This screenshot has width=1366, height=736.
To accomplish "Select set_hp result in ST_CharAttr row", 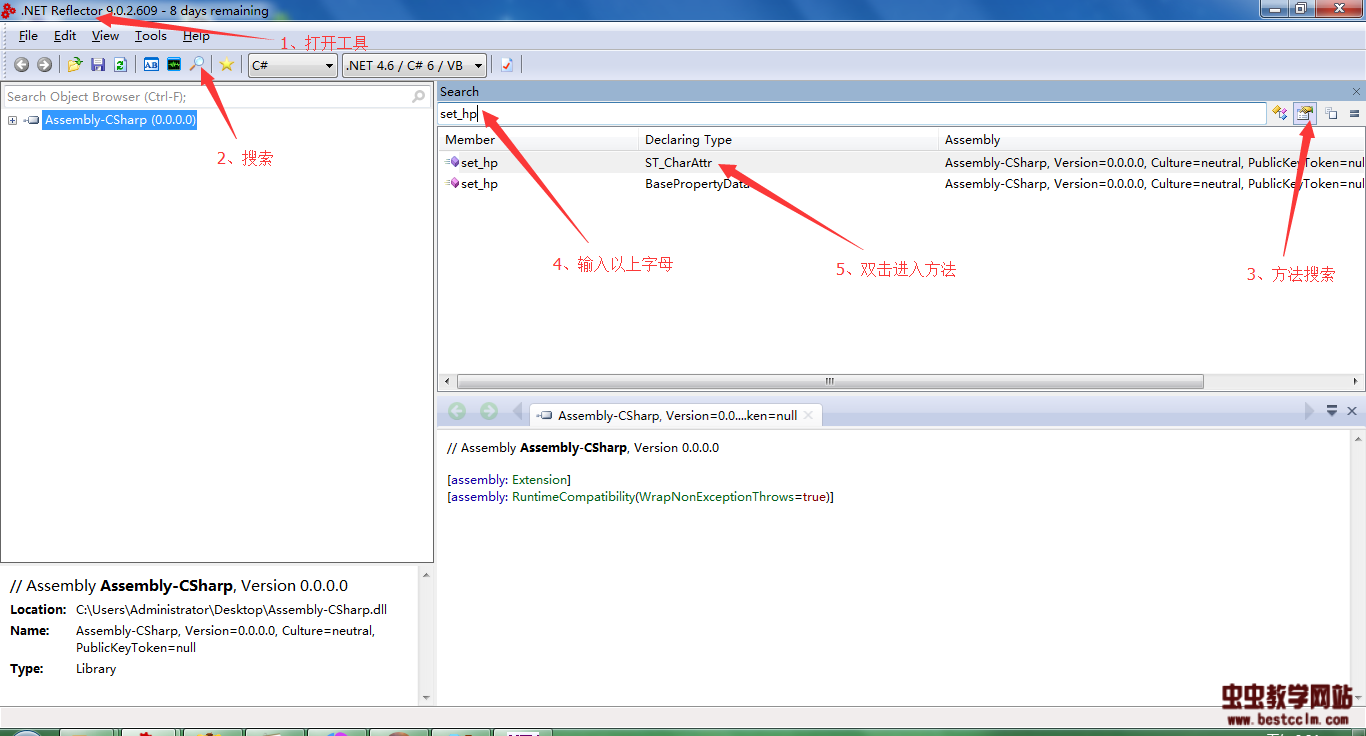I will [x=479, y=162].
